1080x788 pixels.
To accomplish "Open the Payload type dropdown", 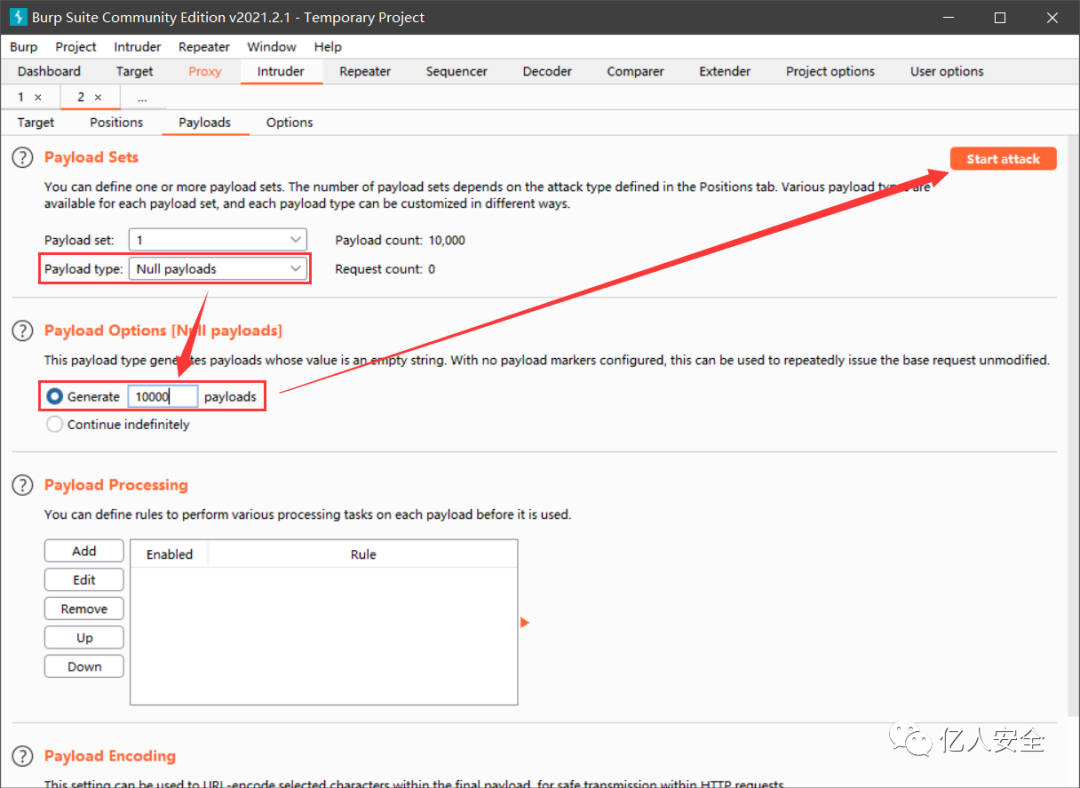I will pyautogui.click(x=218, y=269).
